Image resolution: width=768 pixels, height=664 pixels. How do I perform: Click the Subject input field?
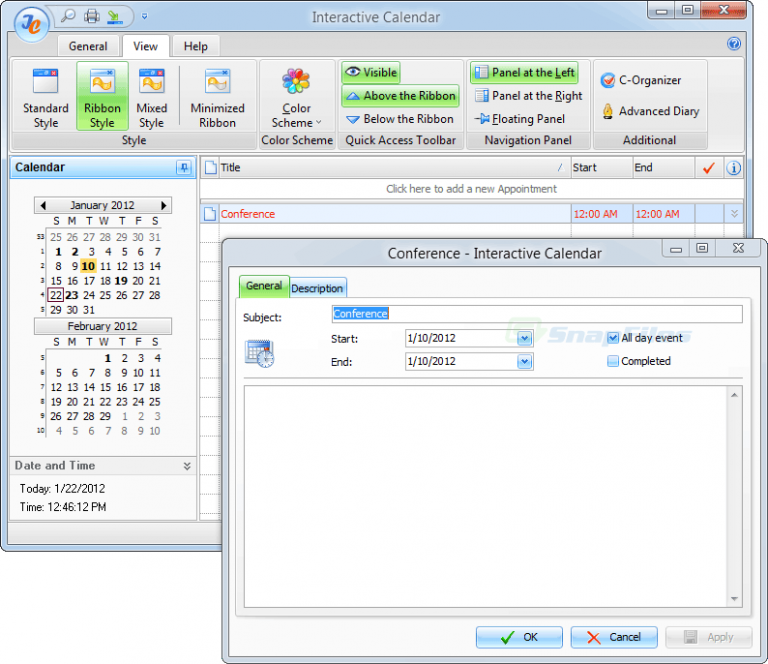click(x=537, y=314)
